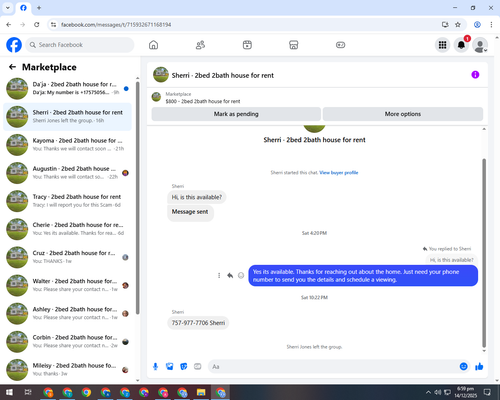This screenshot has width=500, height=400.
Task: Open the Reels video icon
Action: point(247,45)
